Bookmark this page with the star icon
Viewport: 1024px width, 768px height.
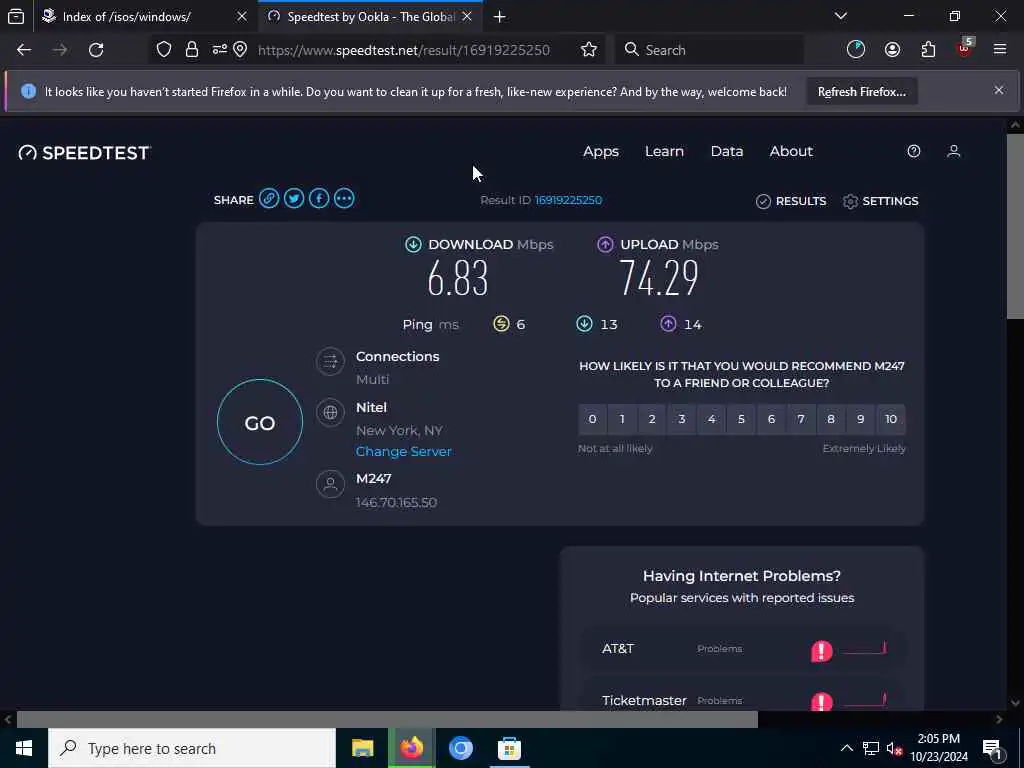point(588,50)
